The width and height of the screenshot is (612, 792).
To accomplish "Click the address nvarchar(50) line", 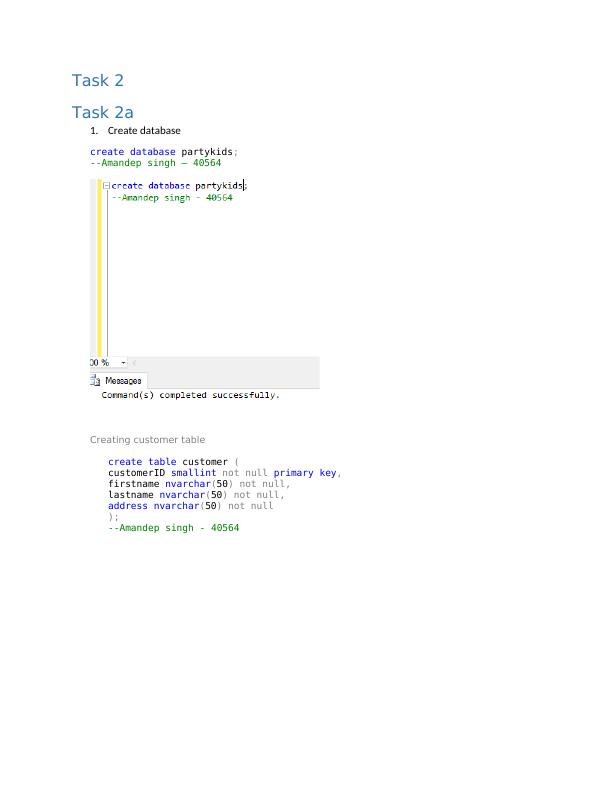I will click(x=190, y=506).
